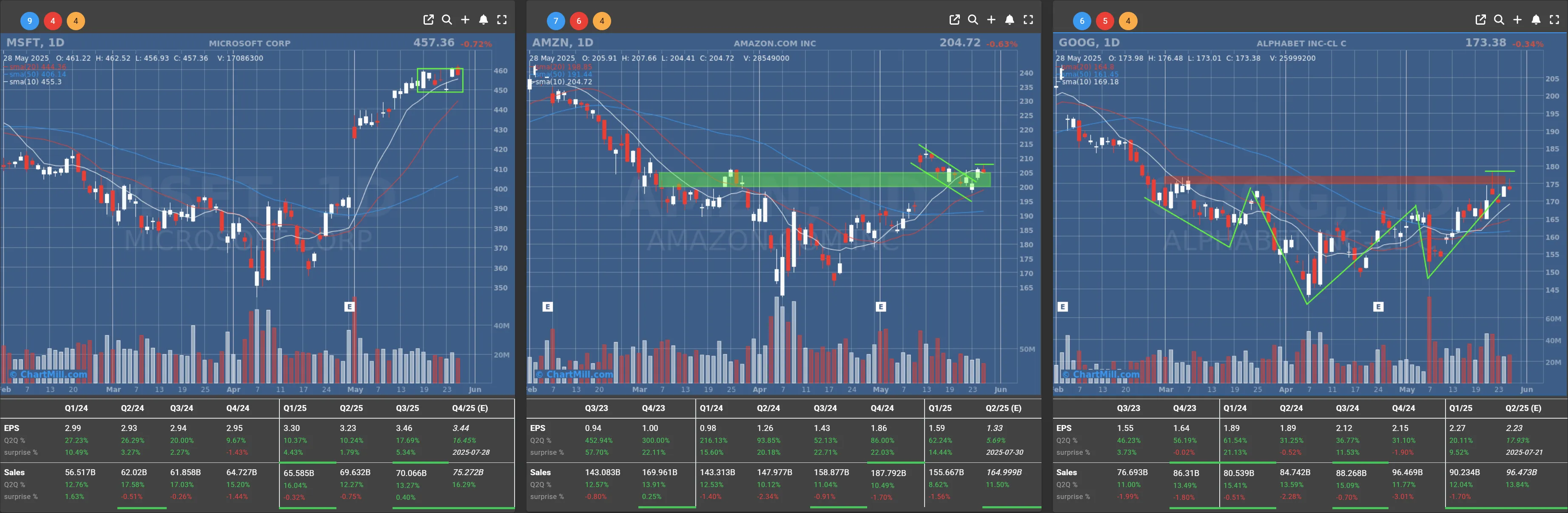Click AMZN red rating badge 6
This screenshot has height=513, width=1568.
tap(578, 21)
